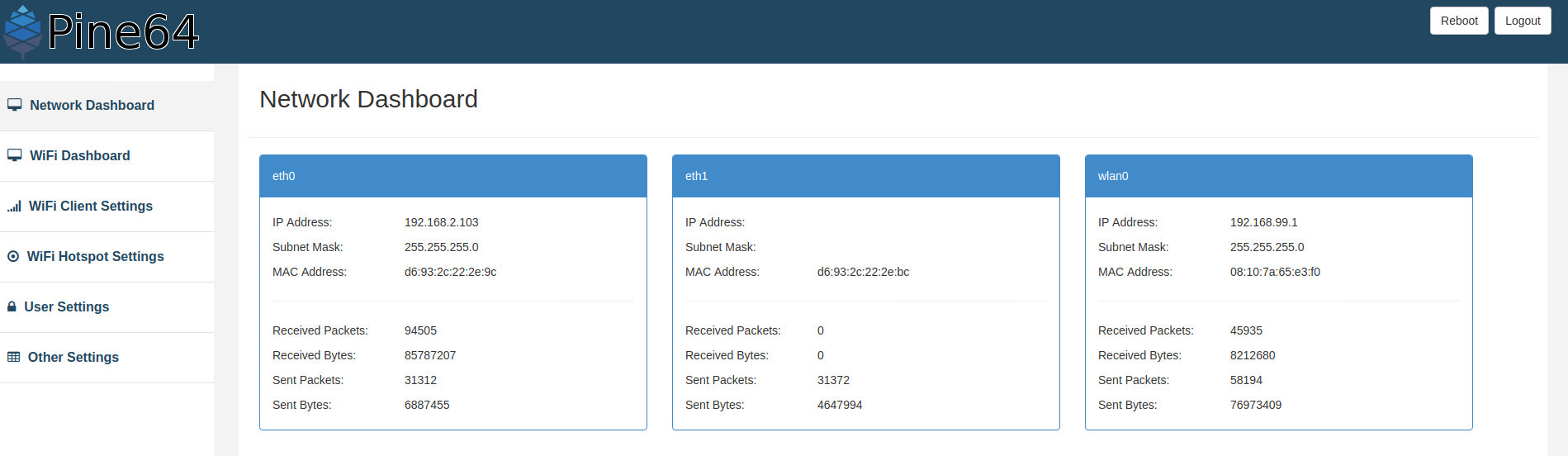The height and width of the screenshot is (456, 1568).
Task: Select MAC address 08:10:7a:65:e3:f0
Action: (1275, 272)
